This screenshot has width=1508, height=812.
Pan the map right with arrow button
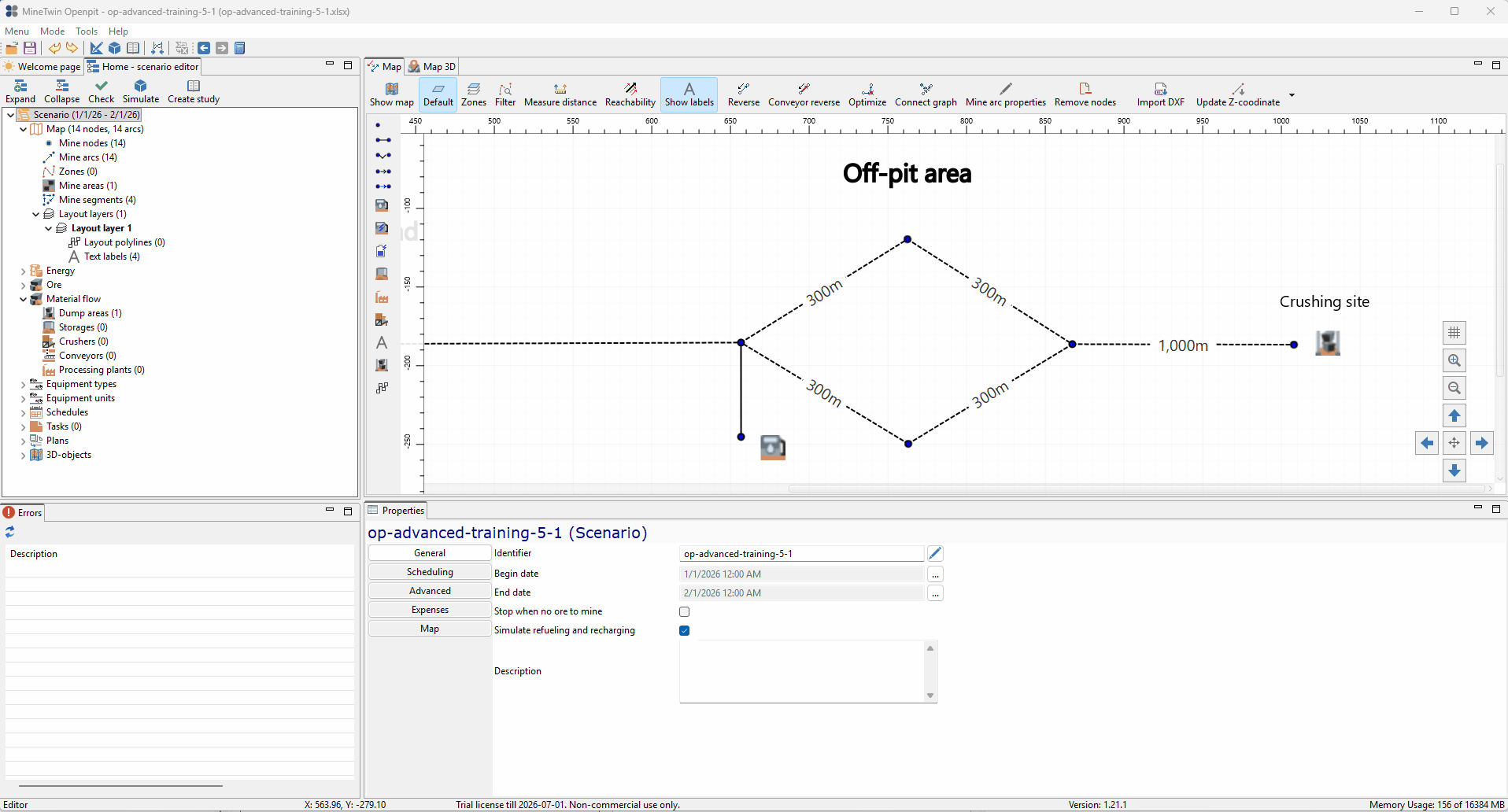pyautogui.click(x=1481, y=443)
